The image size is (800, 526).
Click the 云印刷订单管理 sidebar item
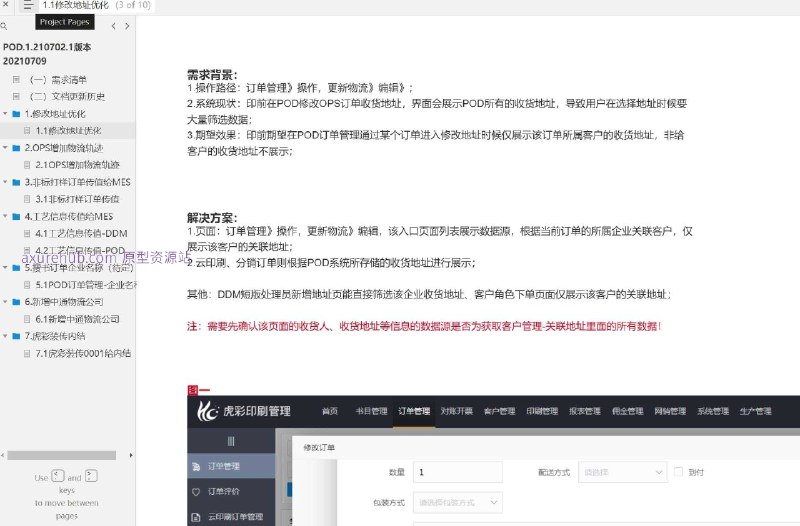pos(236,517)
